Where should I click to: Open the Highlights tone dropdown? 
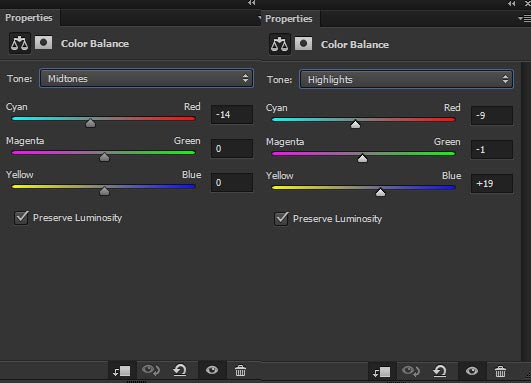[406, 80]
